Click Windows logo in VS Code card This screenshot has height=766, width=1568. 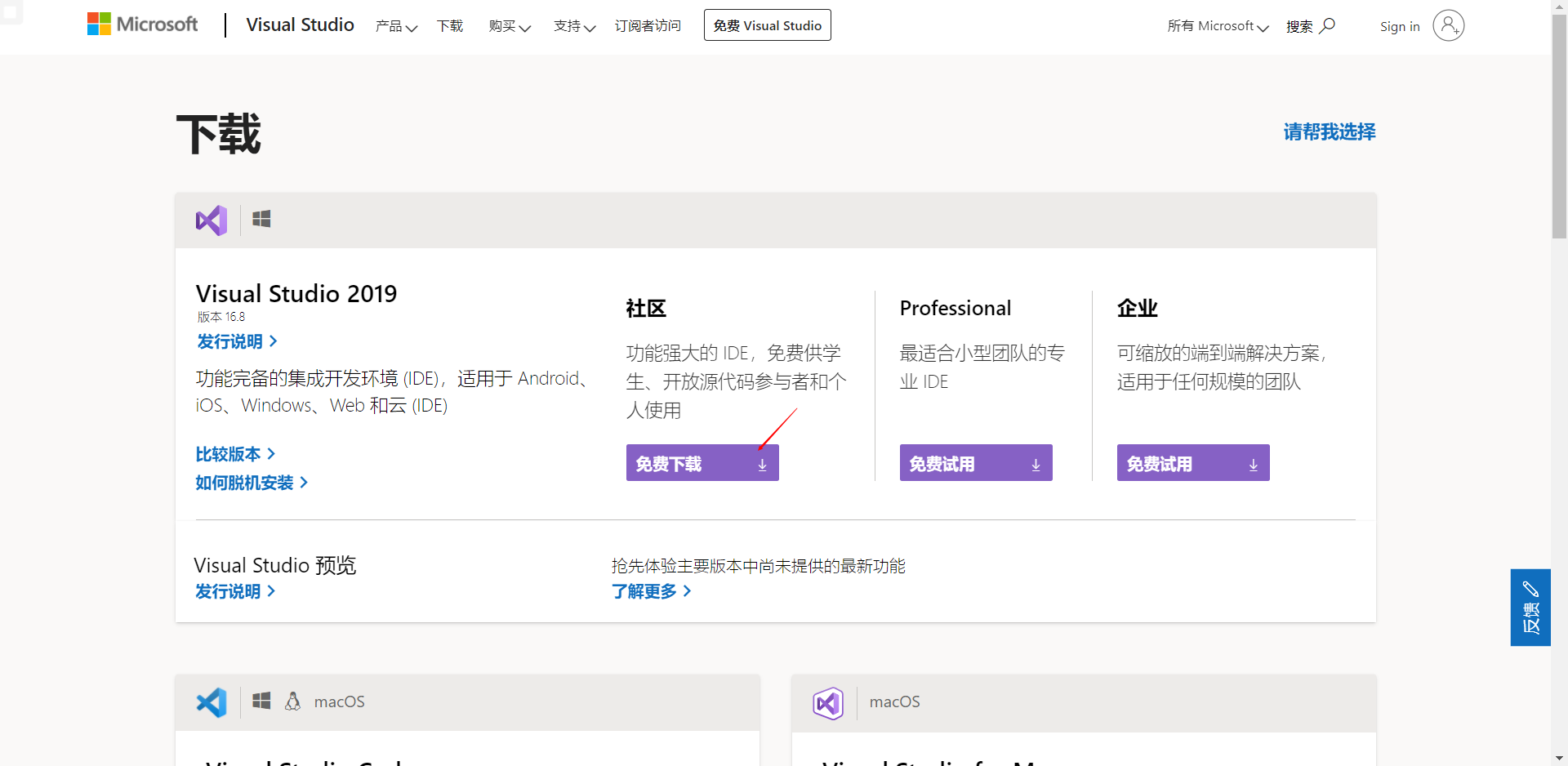[261, 701]
